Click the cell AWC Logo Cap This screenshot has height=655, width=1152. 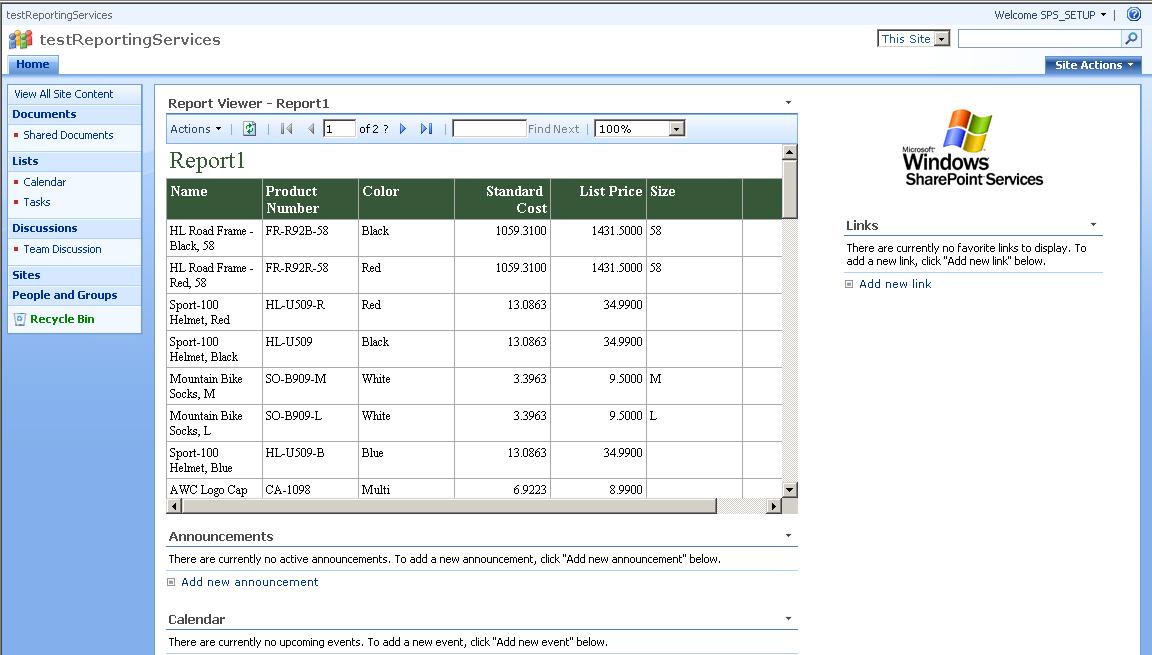coord(214,489)
